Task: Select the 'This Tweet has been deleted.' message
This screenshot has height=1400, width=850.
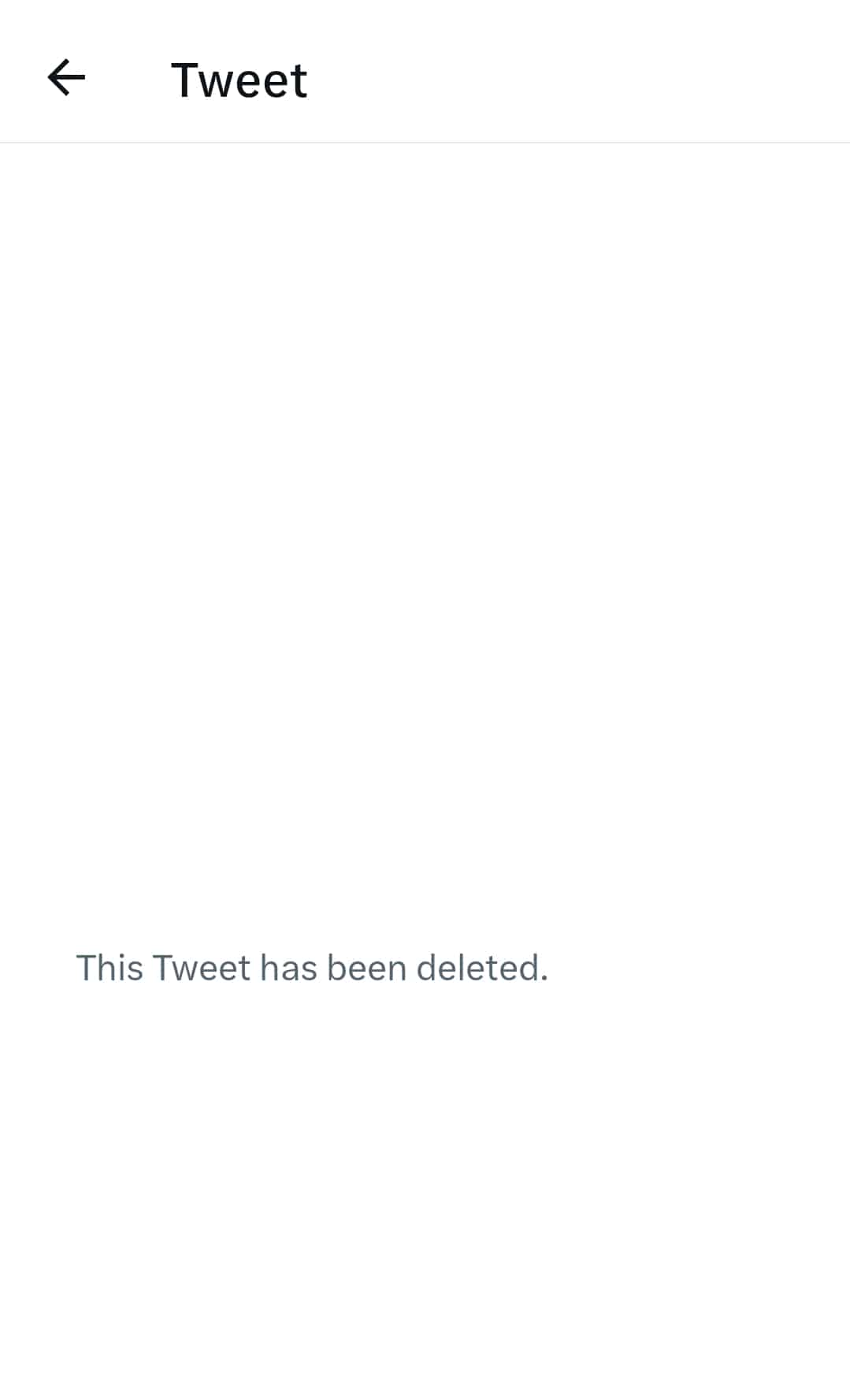Action: pyautogui.click(x=312, y=968)
